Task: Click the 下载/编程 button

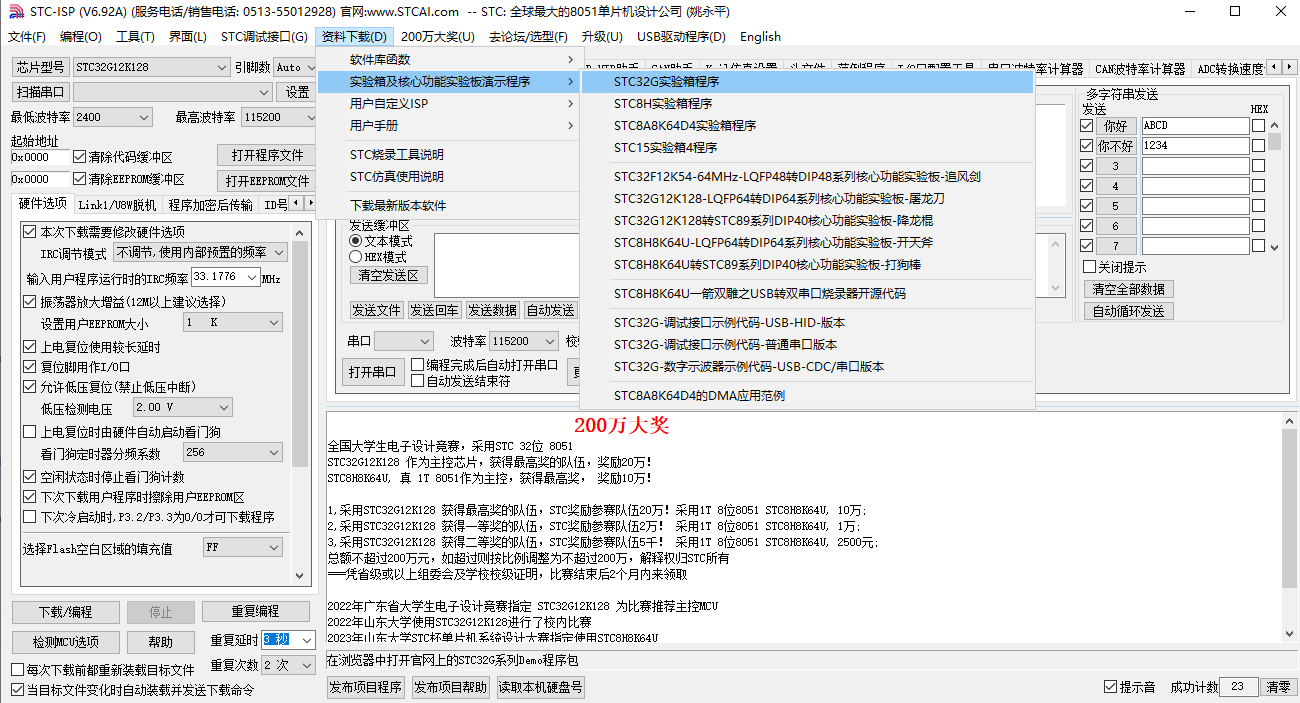Action: (66, 612)
